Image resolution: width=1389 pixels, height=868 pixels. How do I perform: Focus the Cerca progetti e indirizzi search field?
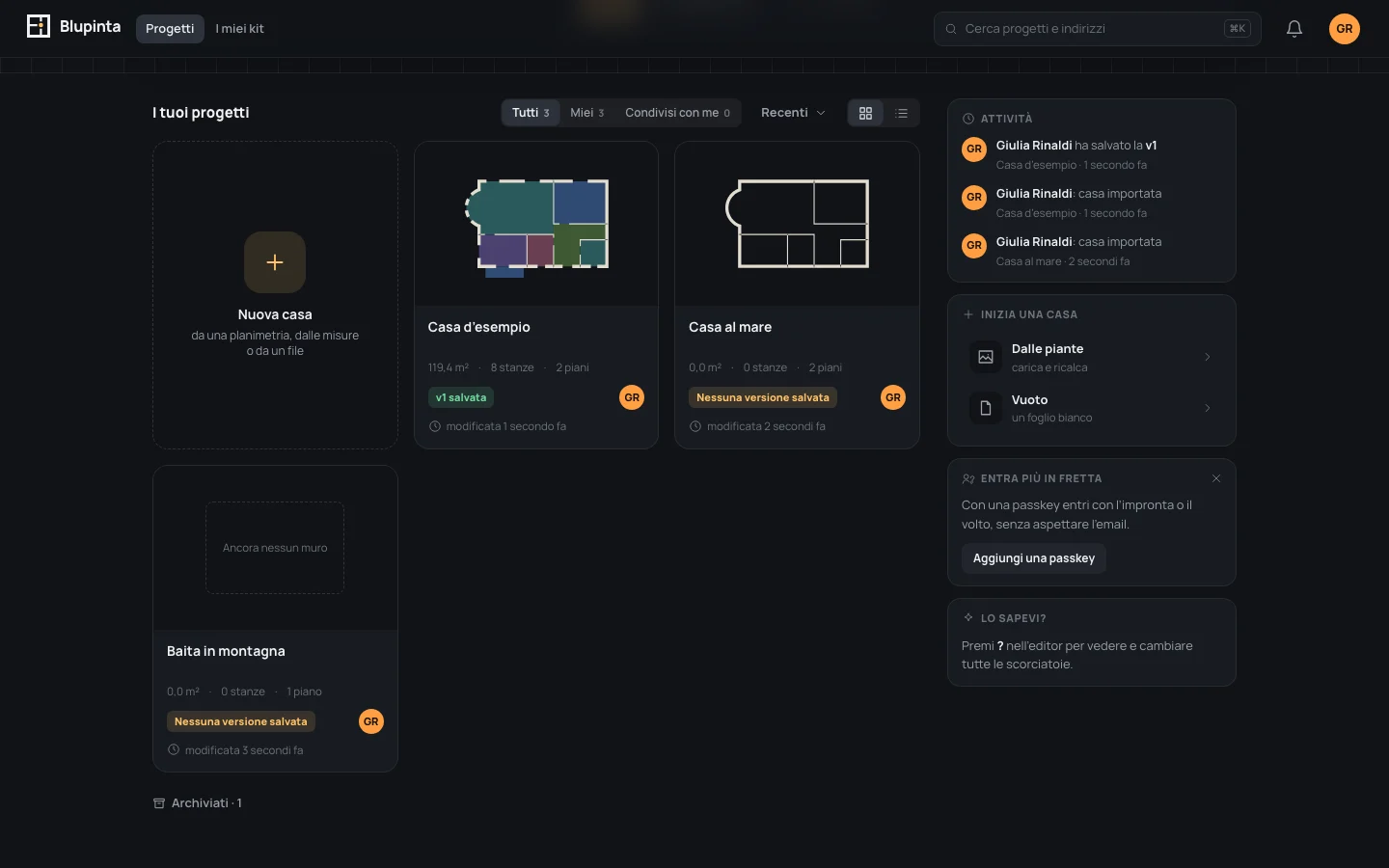click(1098, 29)
